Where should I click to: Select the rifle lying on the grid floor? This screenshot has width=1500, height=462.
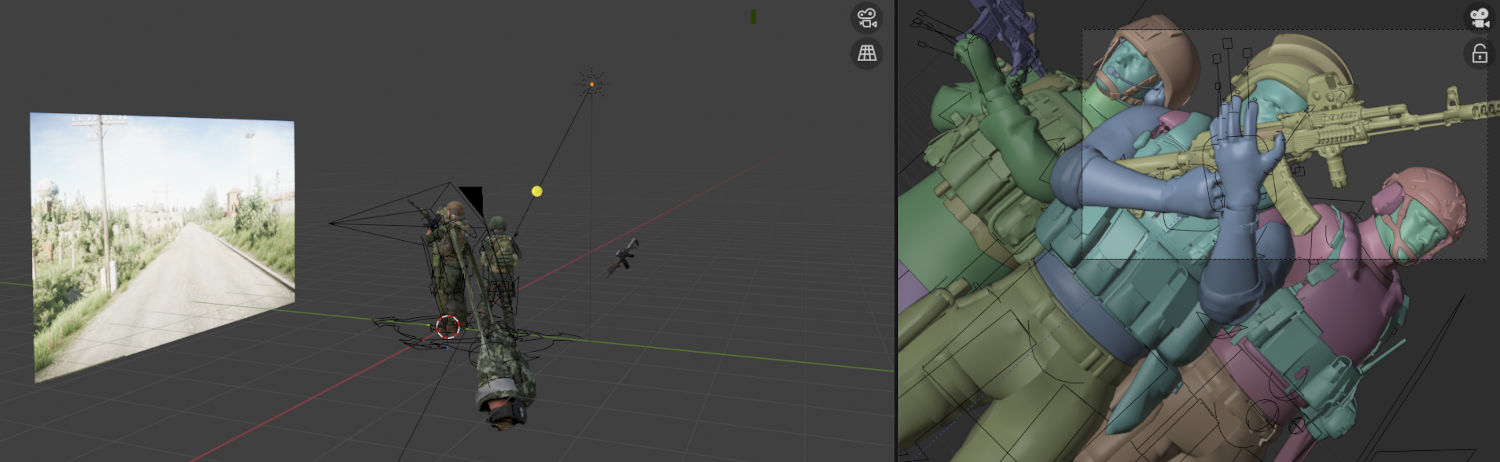(622, 256)
